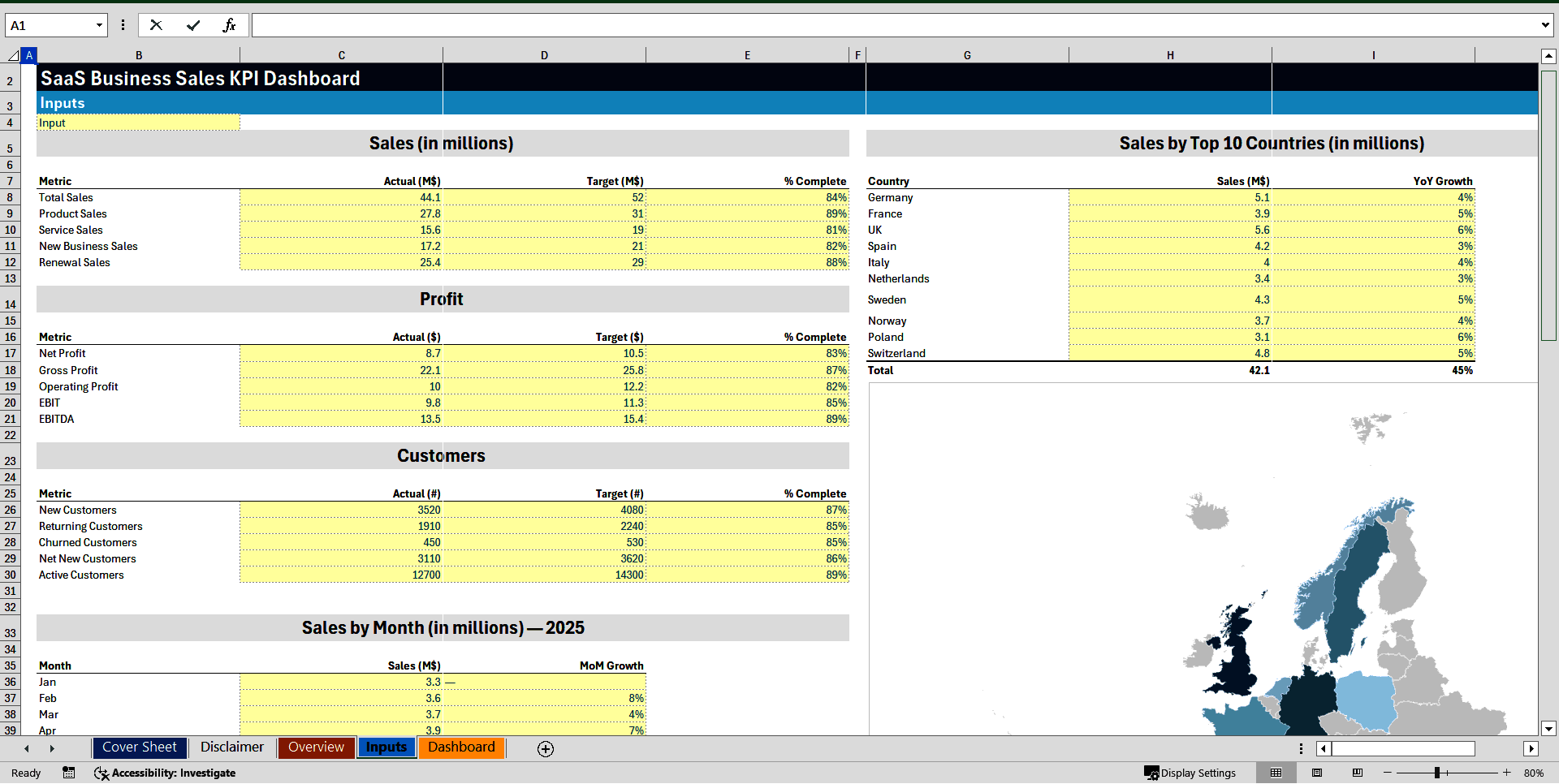Open Page Break Preview via status bar icon
1559x784 pixels.
click(x=1356, y=773)
